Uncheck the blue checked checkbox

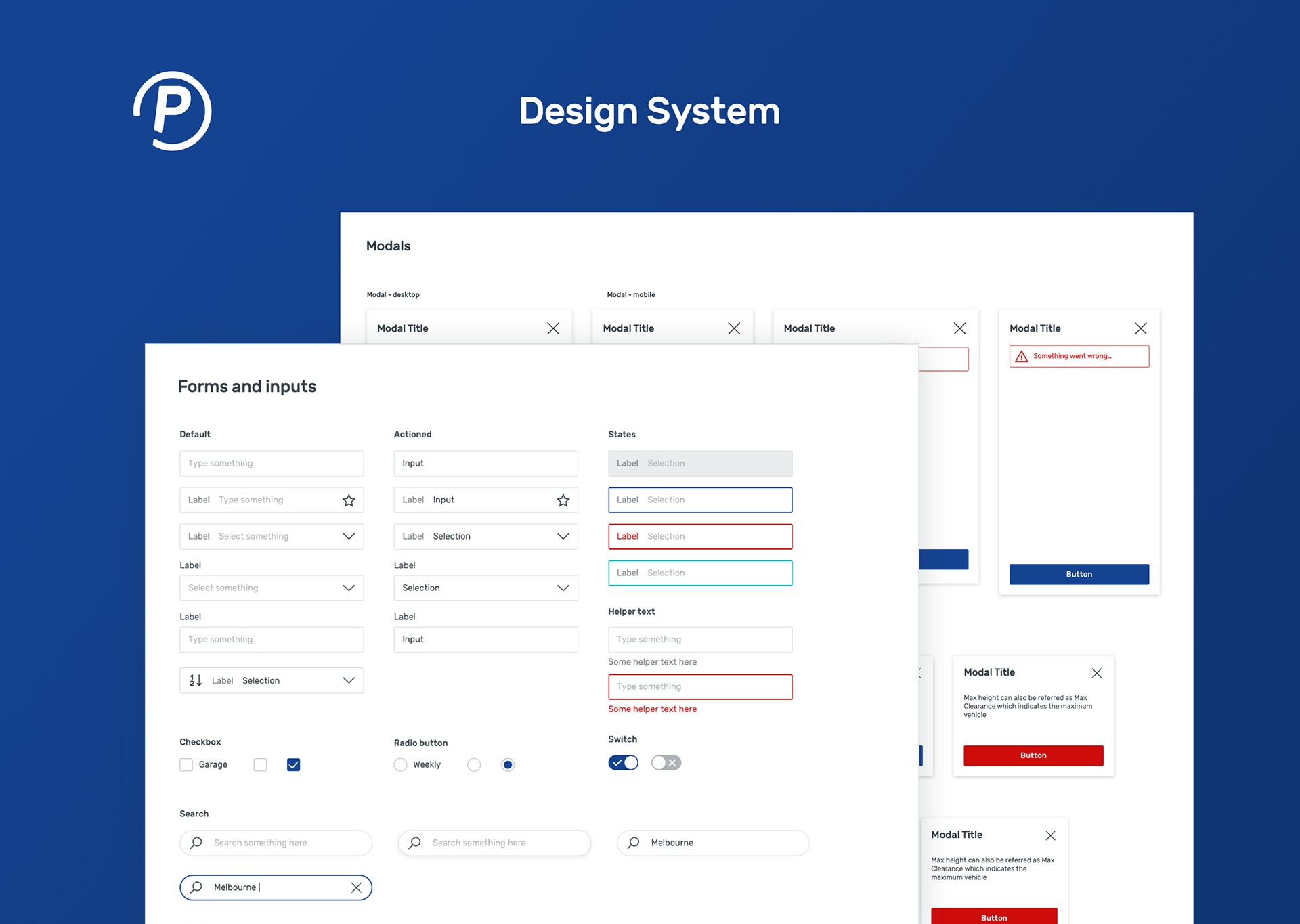(x=293, y=764)
